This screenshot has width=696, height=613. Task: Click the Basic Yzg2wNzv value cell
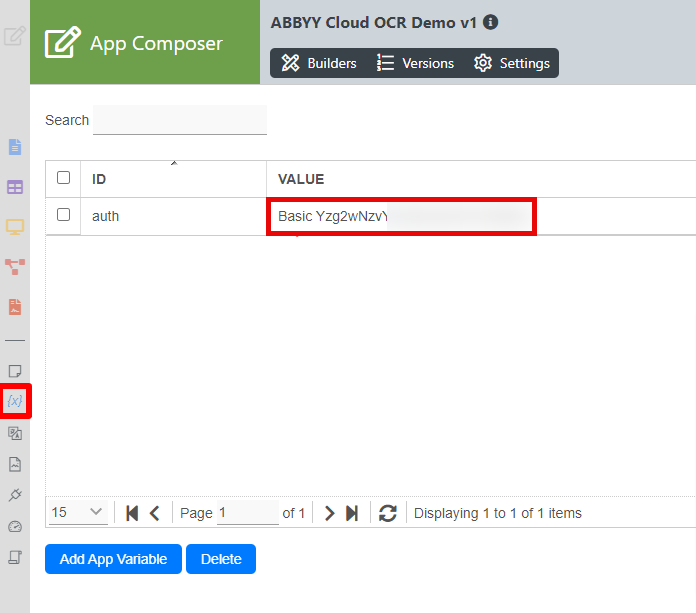tap(401, 216)
